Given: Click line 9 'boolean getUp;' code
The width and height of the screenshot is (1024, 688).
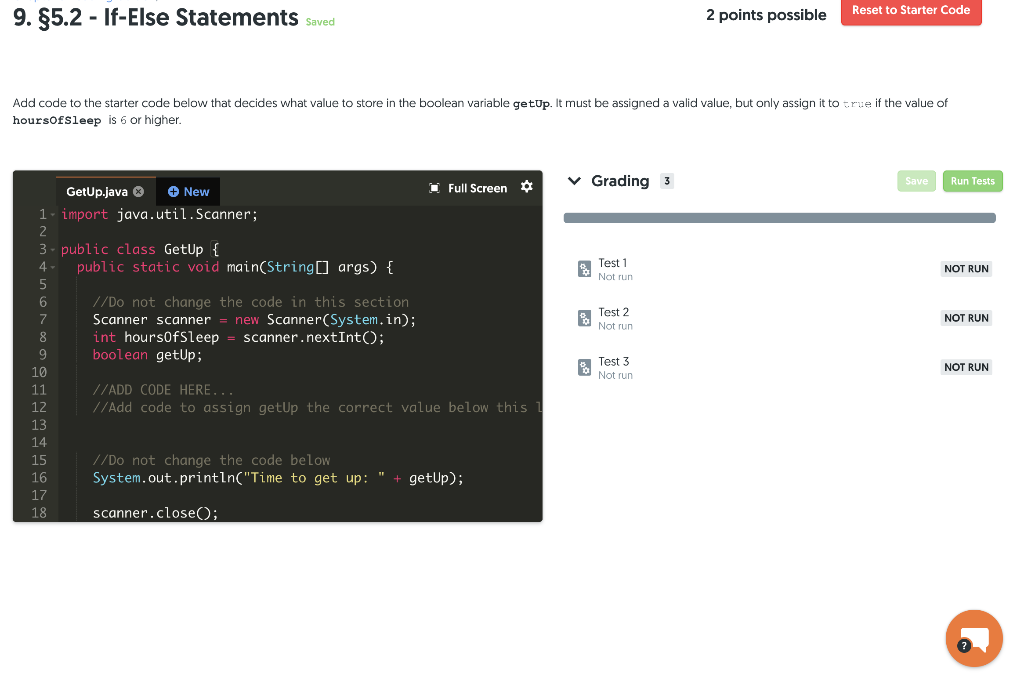Looking at the screenshot, I should tap(148, 354).
